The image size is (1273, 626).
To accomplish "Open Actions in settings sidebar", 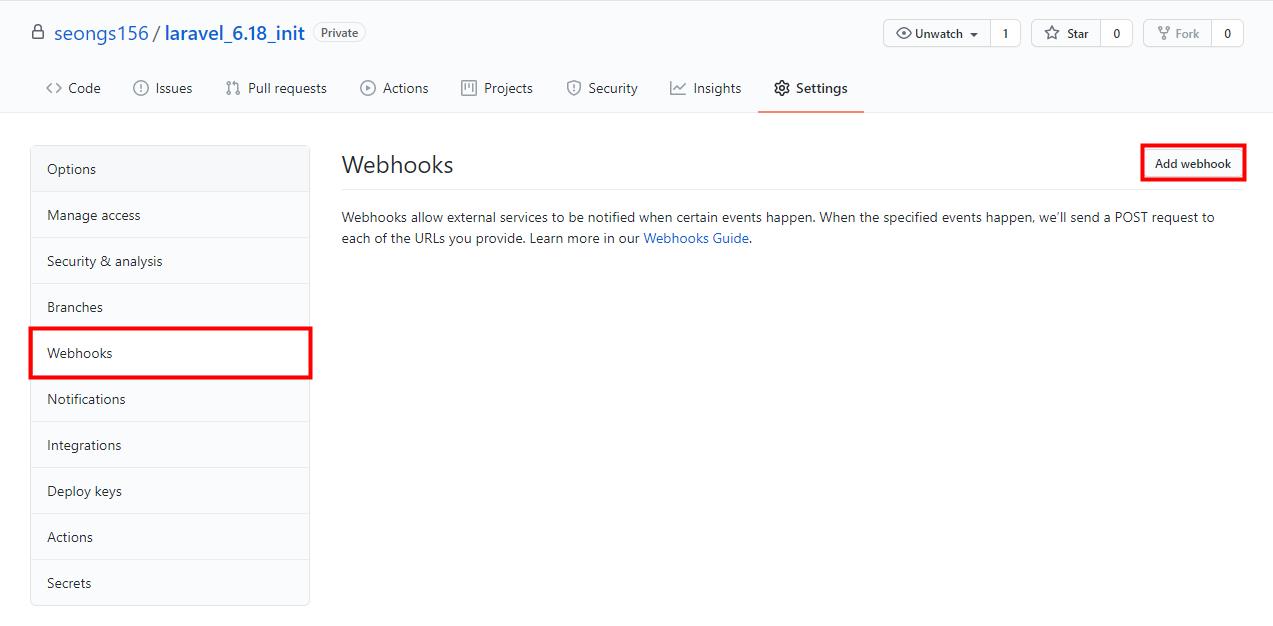I will click(x=170, y=537).
